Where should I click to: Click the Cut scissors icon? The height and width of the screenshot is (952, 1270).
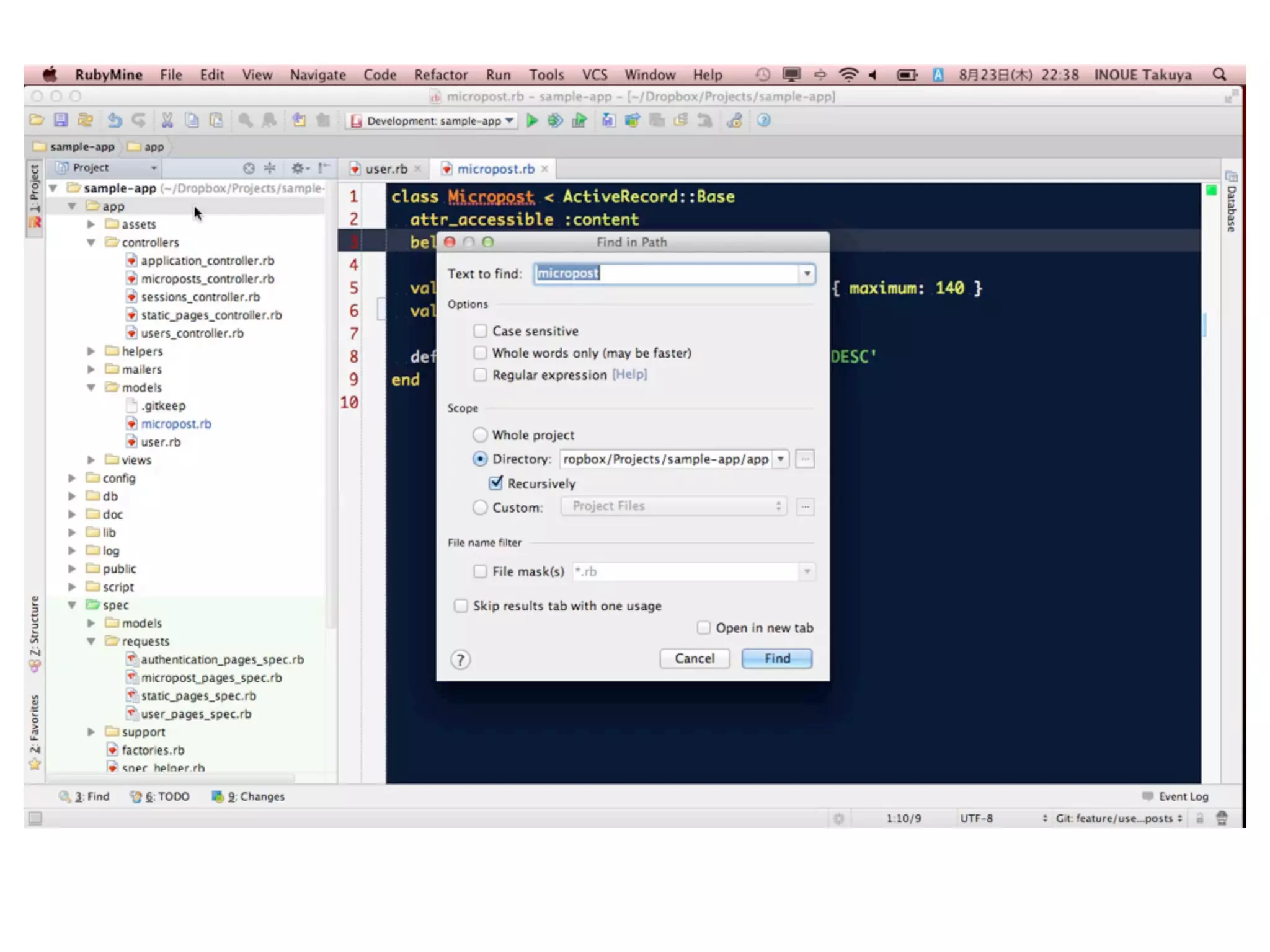pos(167,120)
